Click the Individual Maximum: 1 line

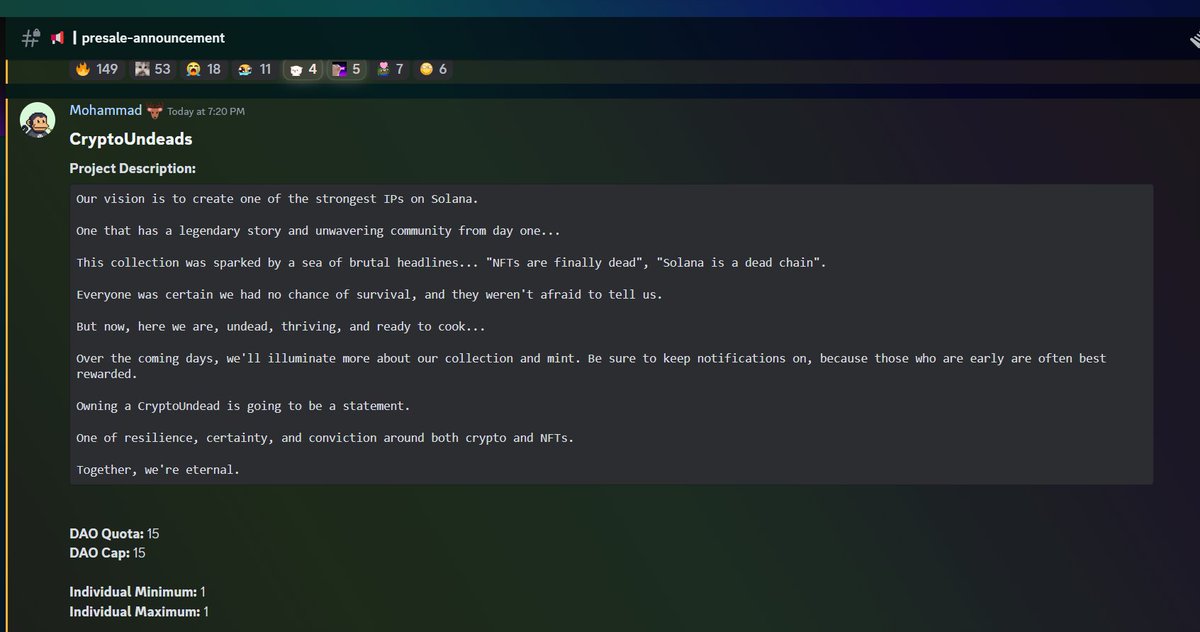point(139,611)
